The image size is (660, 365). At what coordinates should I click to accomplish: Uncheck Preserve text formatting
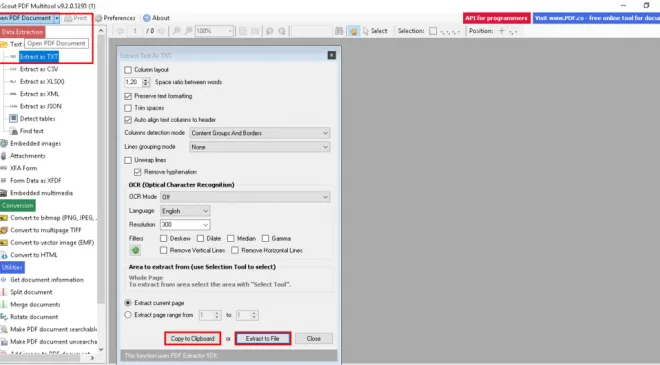pyautogui.click(x=128, y=96)
